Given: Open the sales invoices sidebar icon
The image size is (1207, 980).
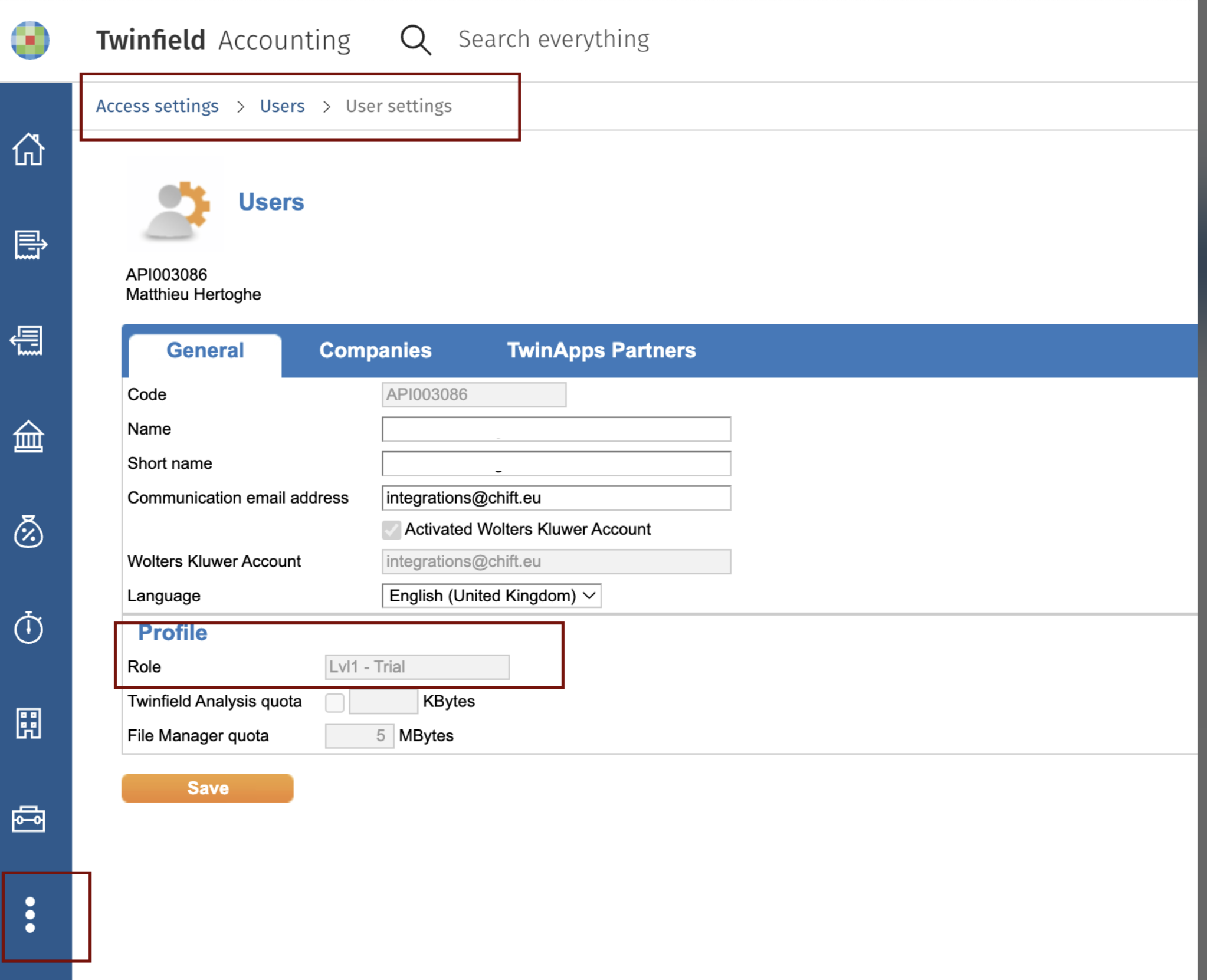Looking at the screenshot, I should (29, 245).
